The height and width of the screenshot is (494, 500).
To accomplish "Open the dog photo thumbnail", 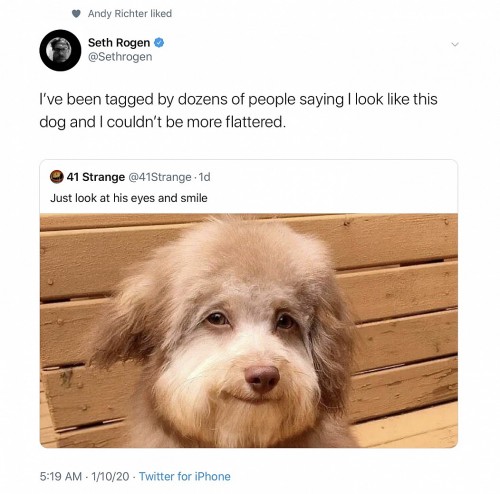I will tap(249, 330).
